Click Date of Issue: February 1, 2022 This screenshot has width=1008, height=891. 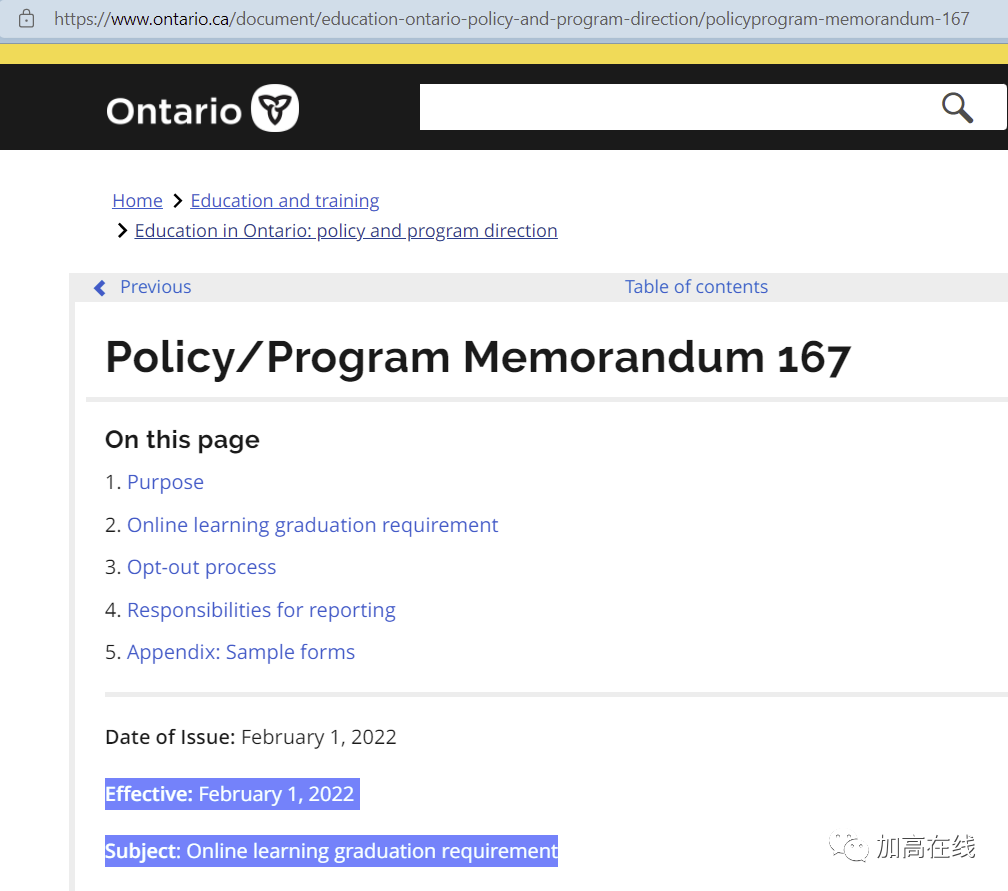click(251, 737)
